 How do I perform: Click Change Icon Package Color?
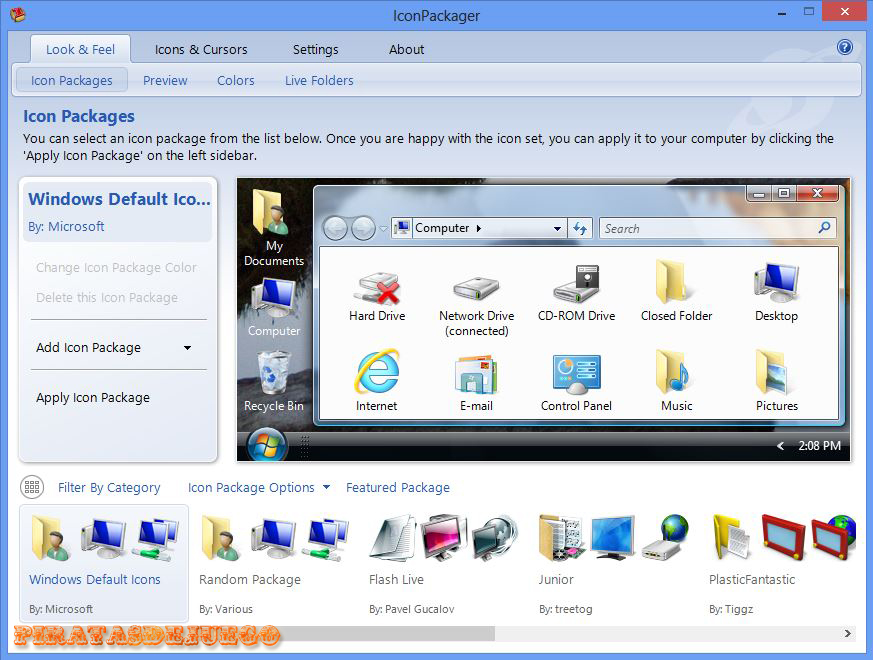click(x=116, y=267)
